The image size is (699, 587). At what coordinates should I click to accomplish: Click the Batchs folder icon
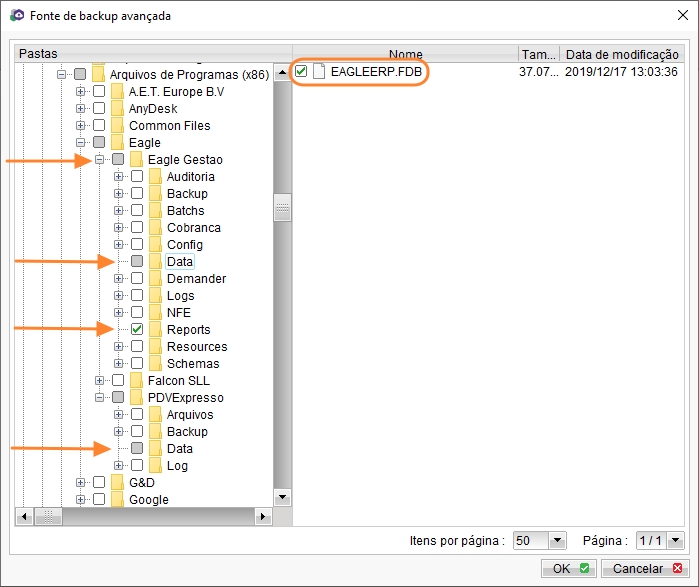click(155, 210)
